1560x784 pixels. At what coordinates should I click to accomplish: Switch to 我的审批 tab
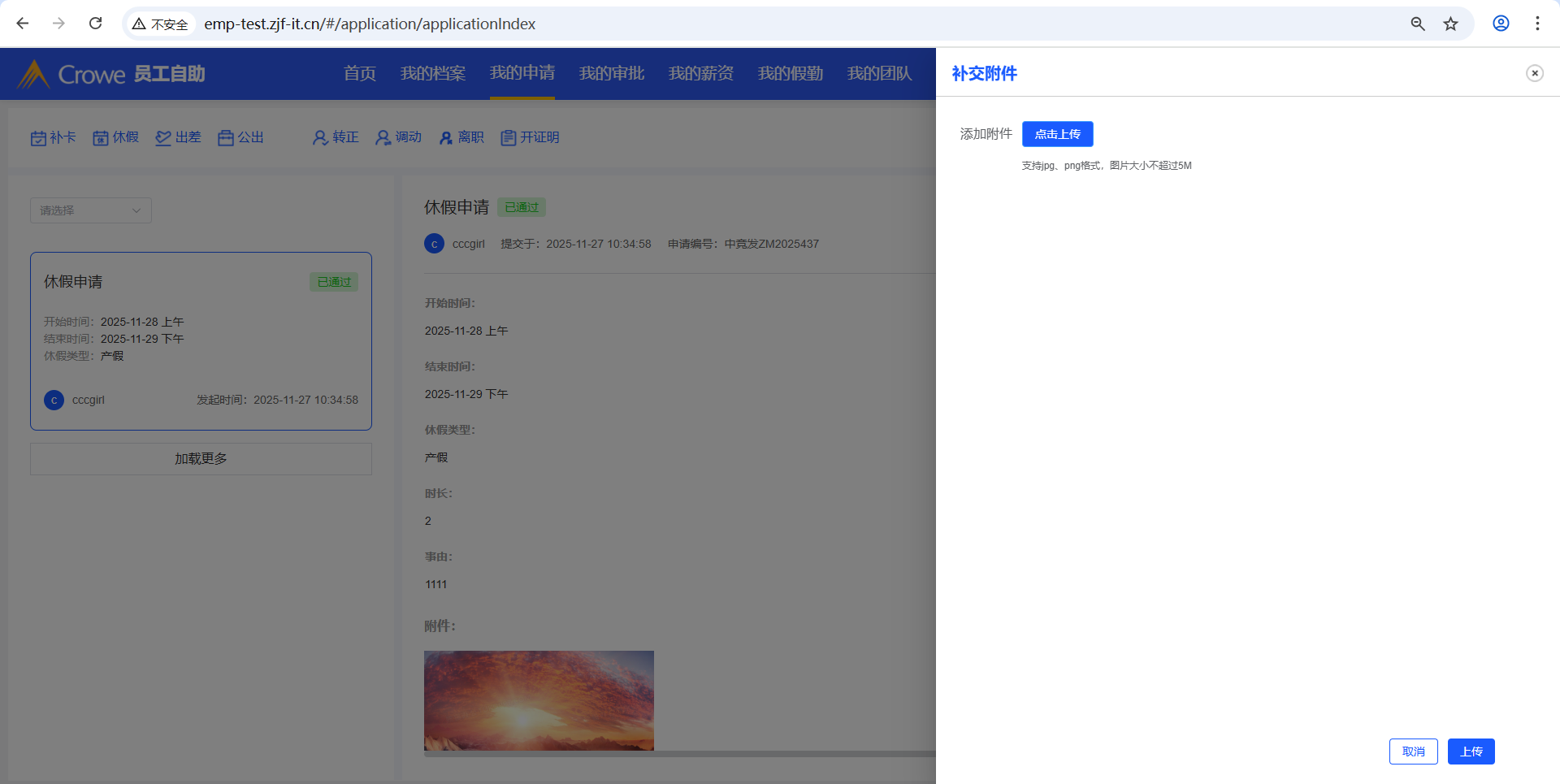coord(611,74)
